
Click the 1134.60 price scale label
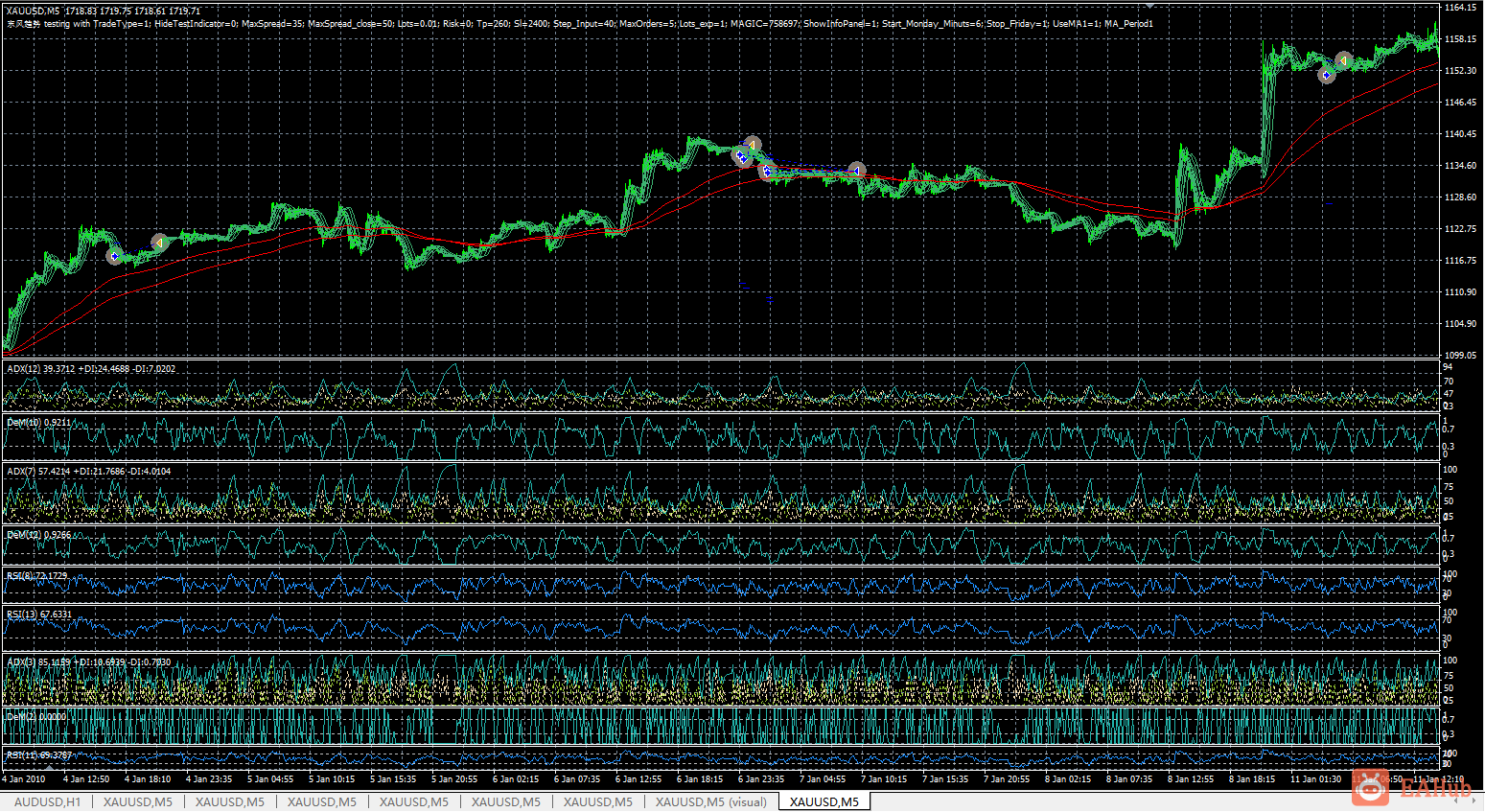(x=1460, y=166)
